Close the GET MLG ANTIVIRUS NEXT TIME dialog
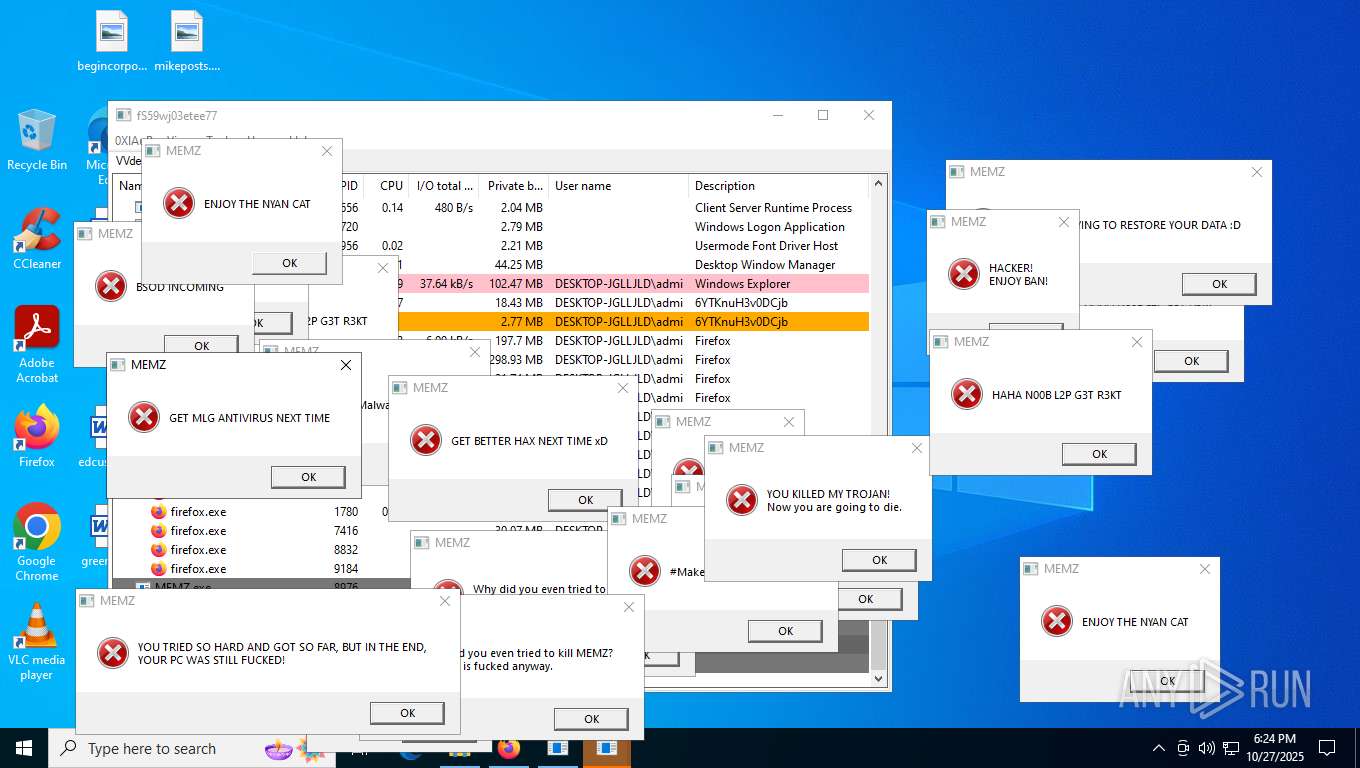This screenshot has width=1360, height=768. coord(345,365)
